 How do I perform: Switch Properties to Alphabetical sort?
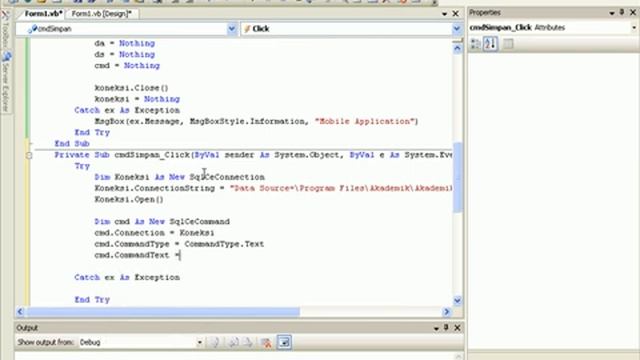point(490,44)
